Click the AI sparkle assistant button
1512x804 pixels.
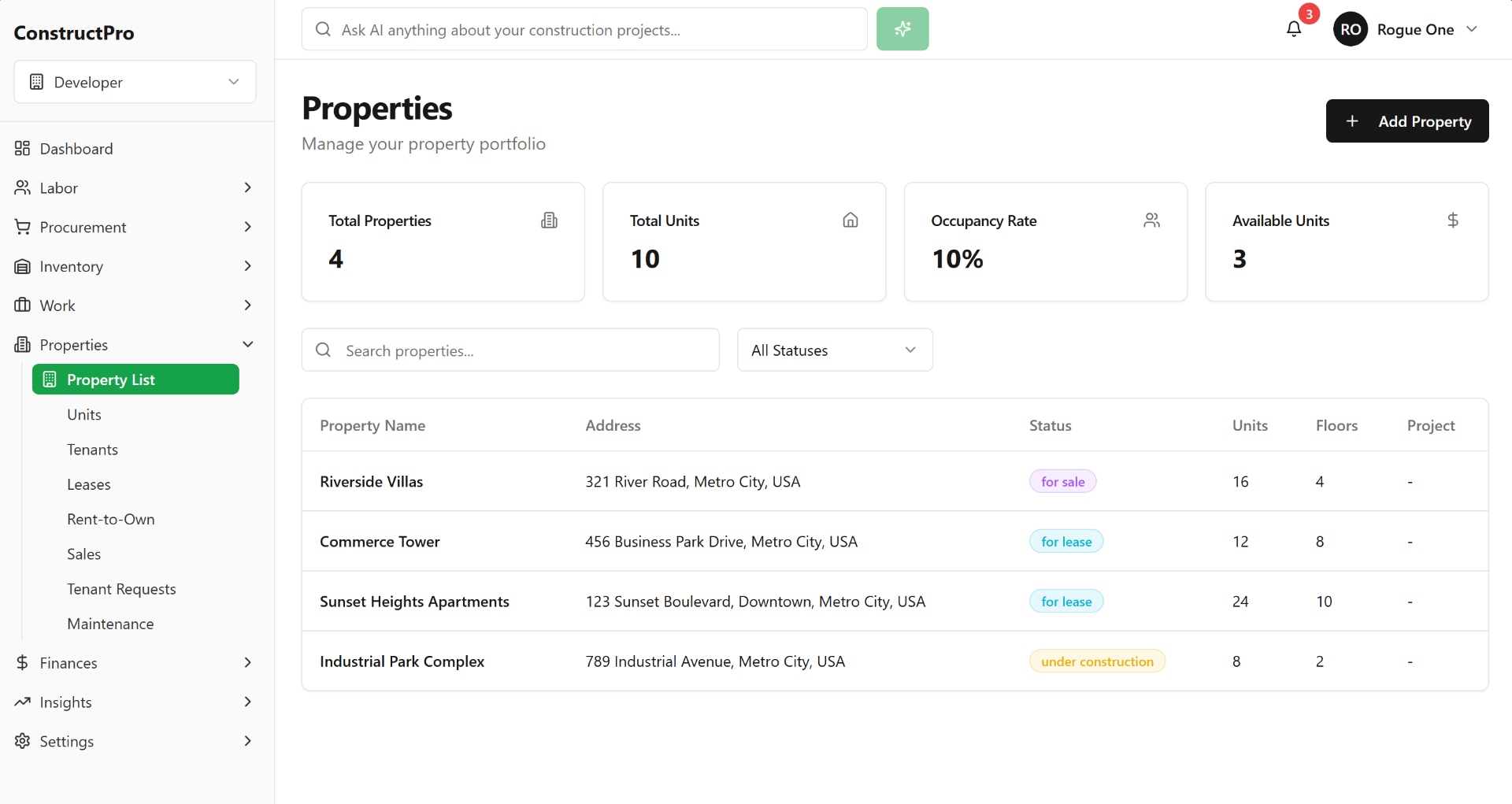[x=902, y=28]
